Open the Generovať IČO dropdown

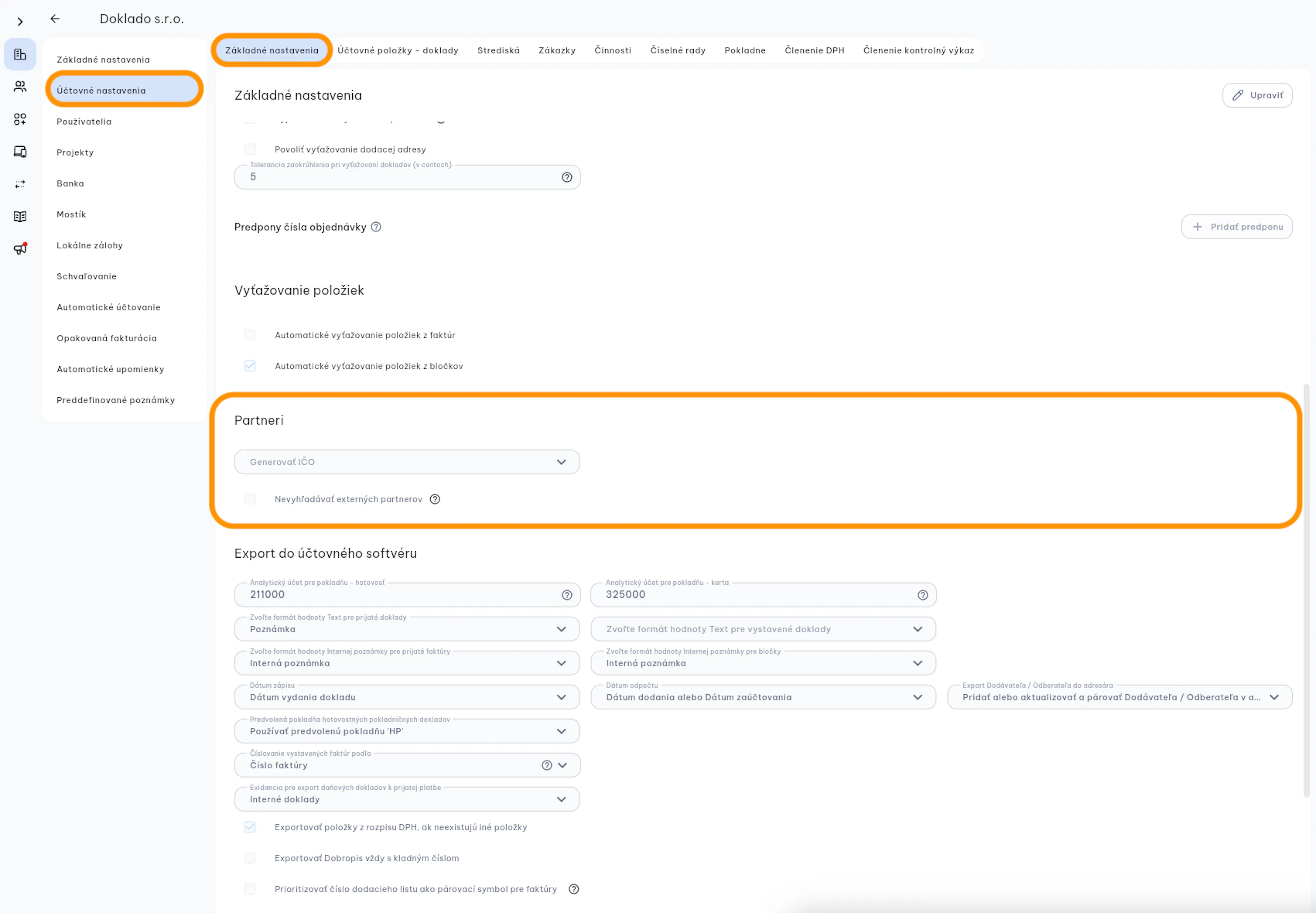point(407,462)
